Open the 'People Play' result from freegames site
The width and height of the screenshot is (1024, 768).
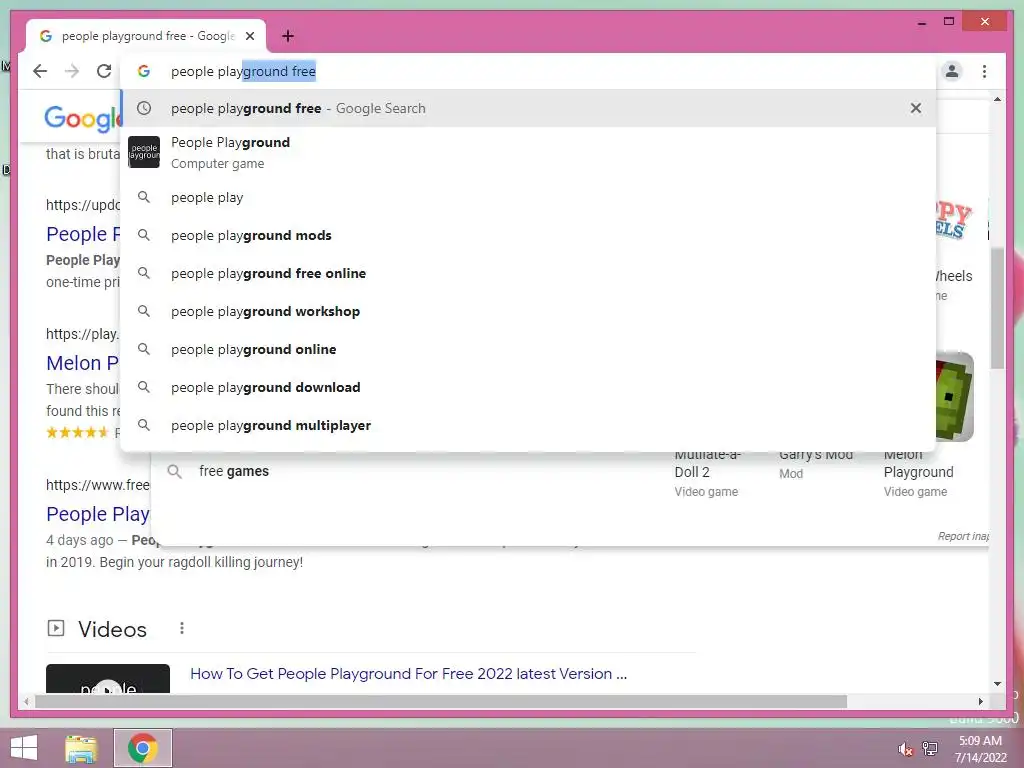pyautogui.click(x=98, y=515)
